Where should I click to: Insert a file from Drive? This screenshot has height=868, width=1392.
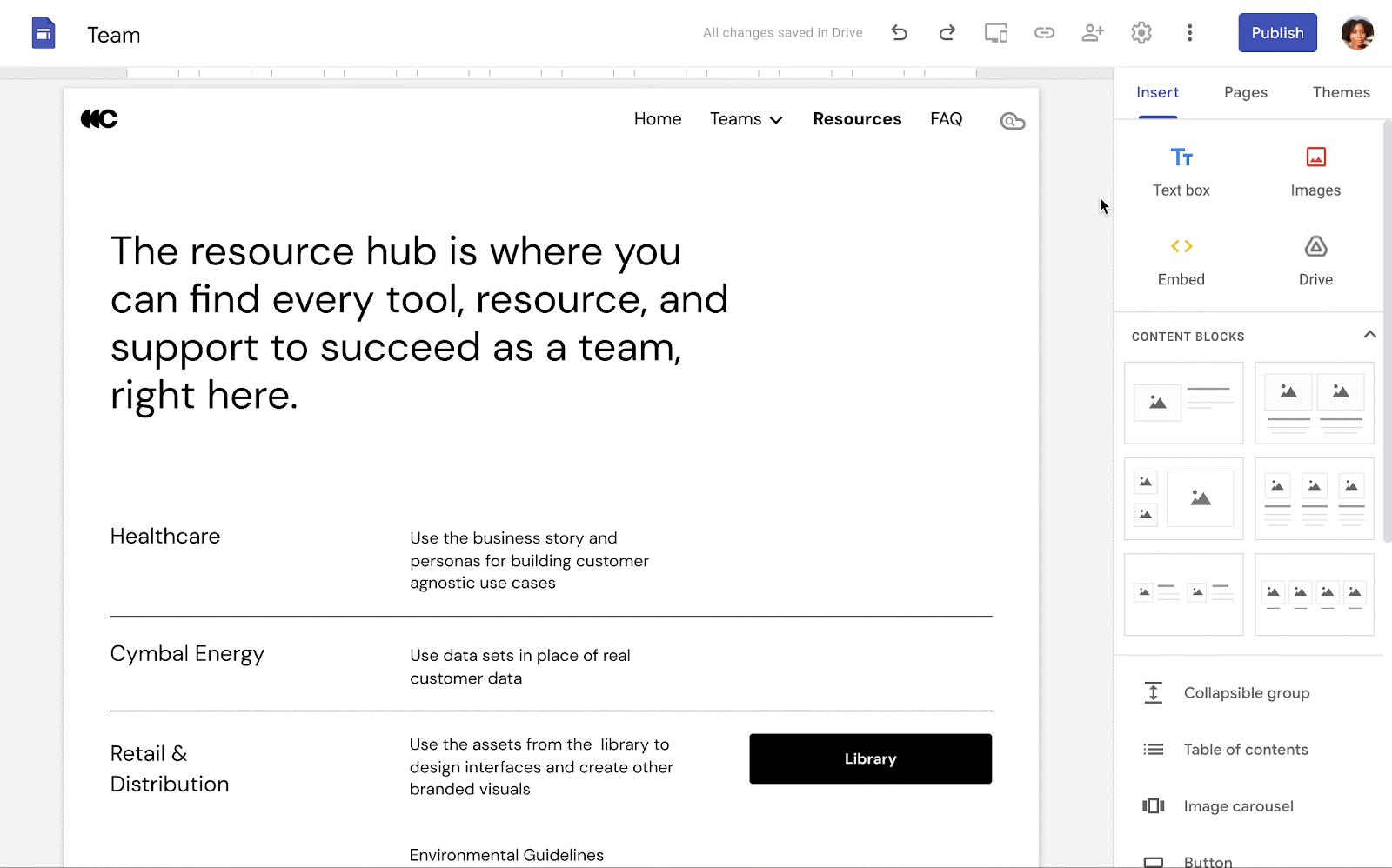pyautogui.click(x=1315, y=261)
